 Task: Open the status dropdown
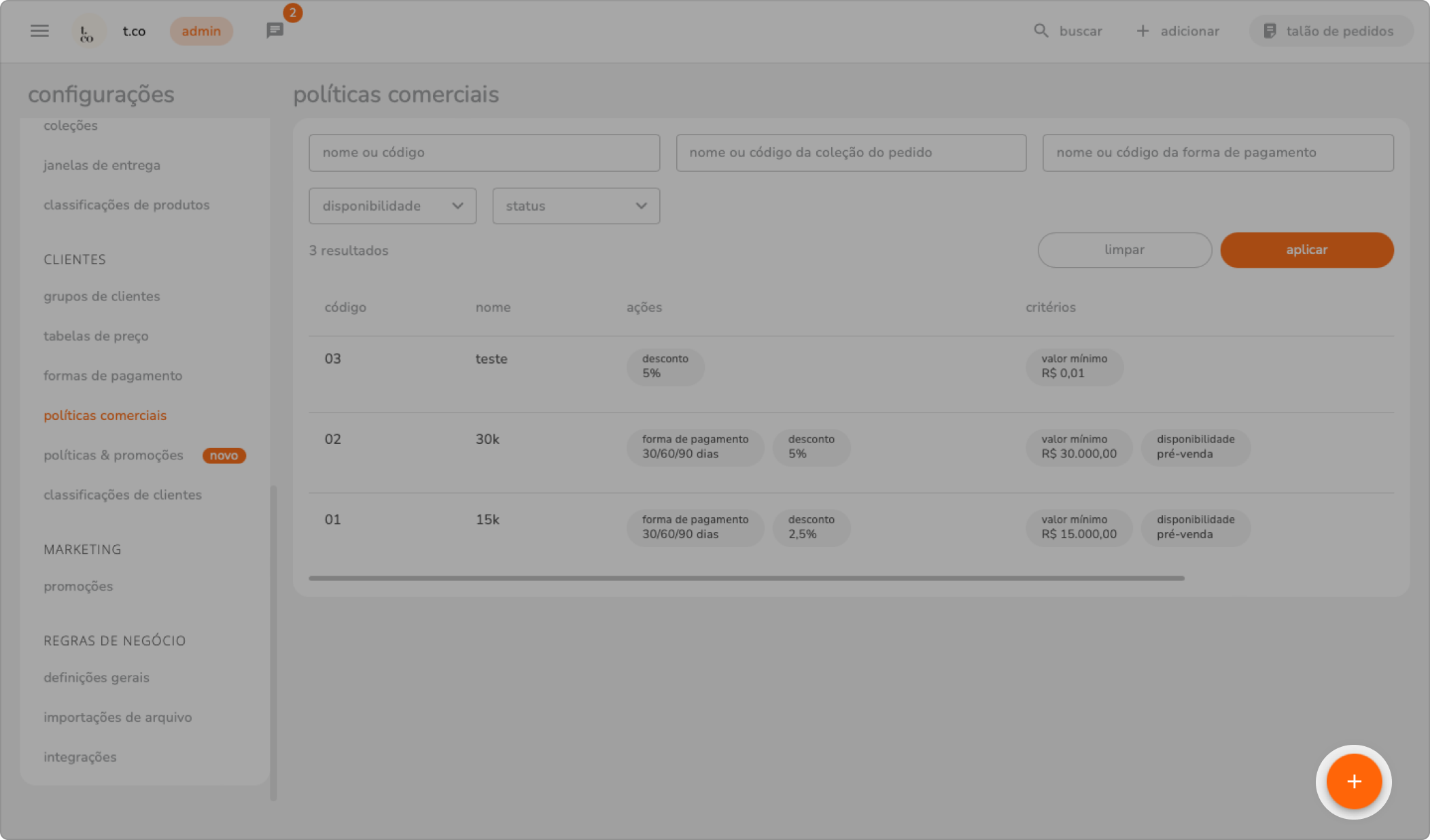point(576,206)
